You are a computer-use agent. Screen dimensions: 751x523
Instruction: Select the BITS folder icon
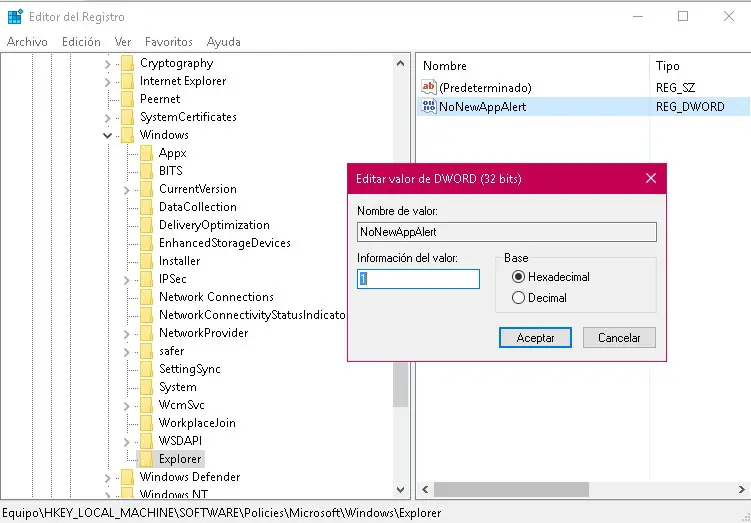pyautogui.click(x=147, y=171)
